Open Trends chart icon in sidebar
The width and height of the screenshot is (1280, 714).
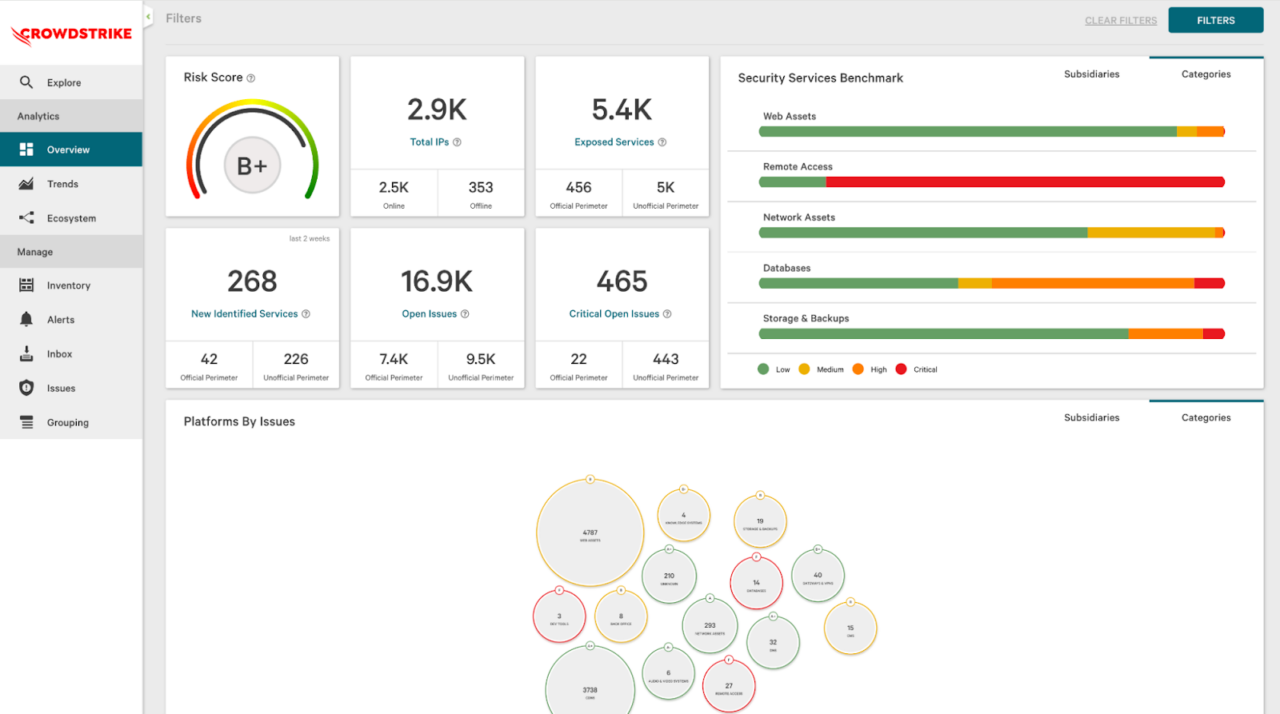[27, 184]
